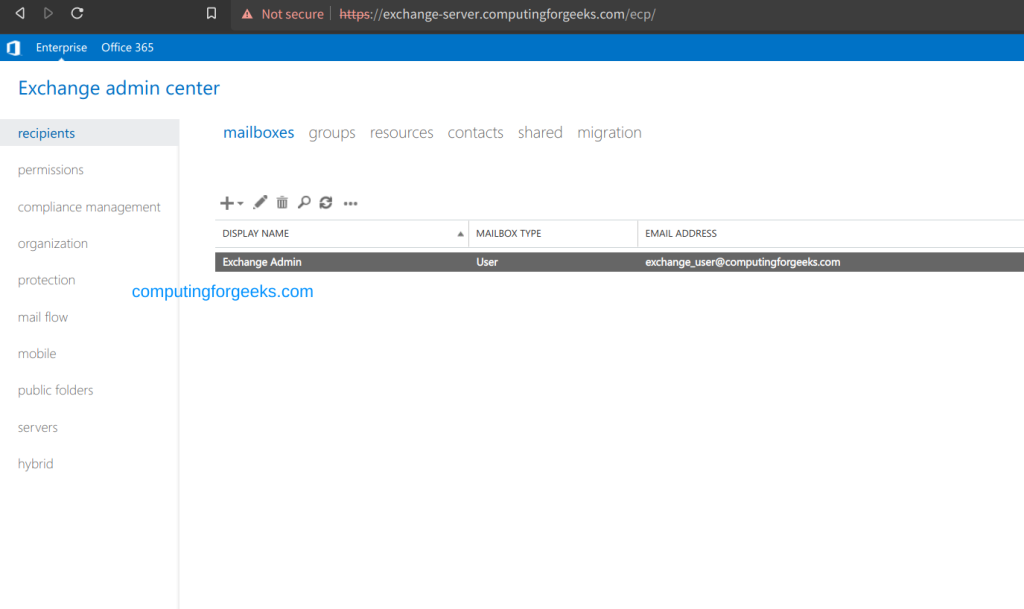This screenshot has width=1024, height=609.
Task: Open the more options ellipsis icon
Action: click(x=350, y=202)
